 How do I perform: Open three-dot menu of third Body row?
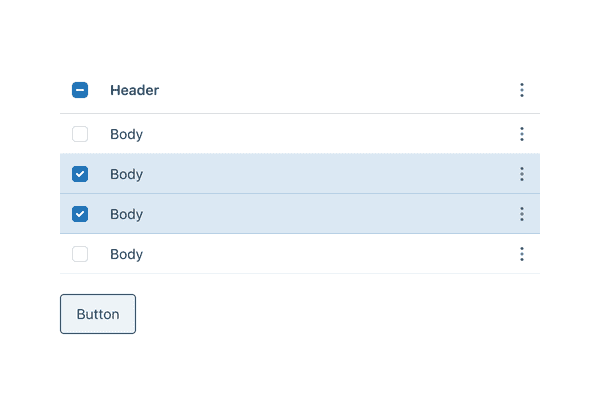522,214
